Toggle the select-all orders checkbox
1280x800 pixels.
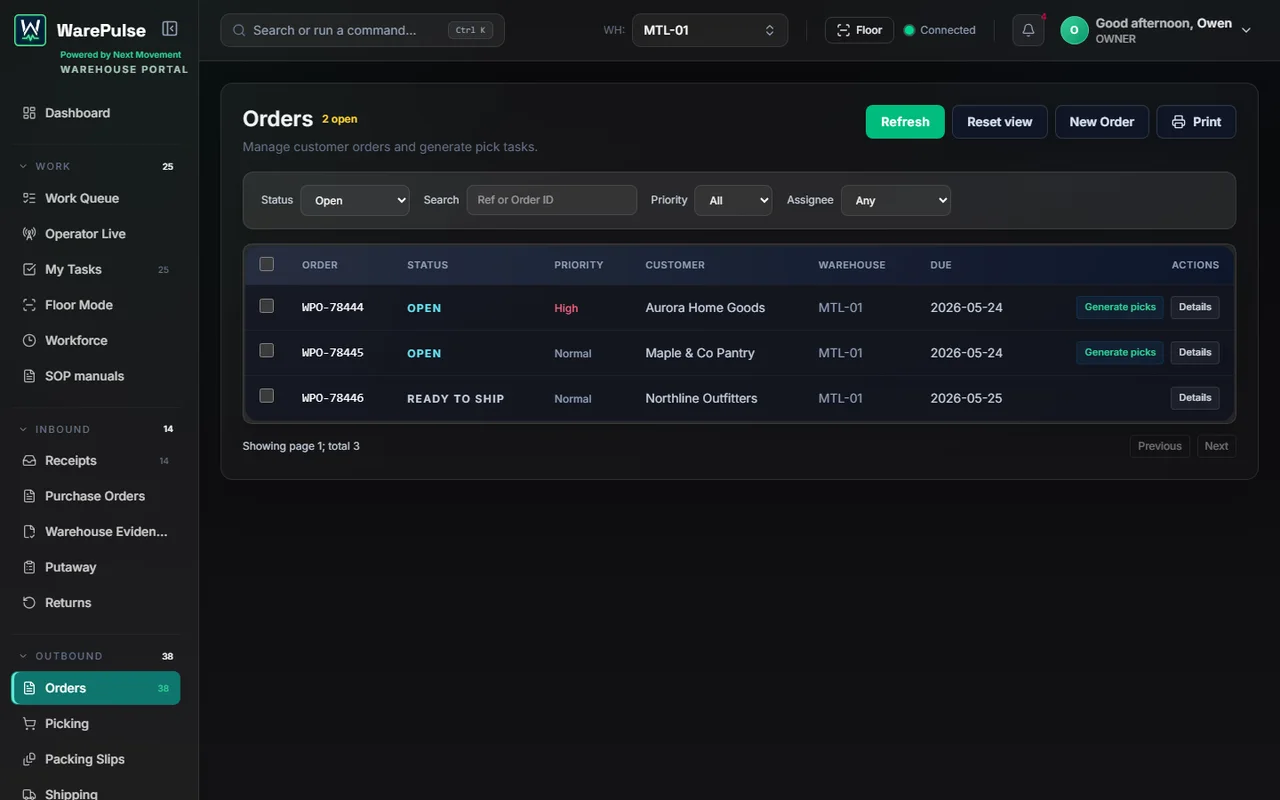[266, 264]
